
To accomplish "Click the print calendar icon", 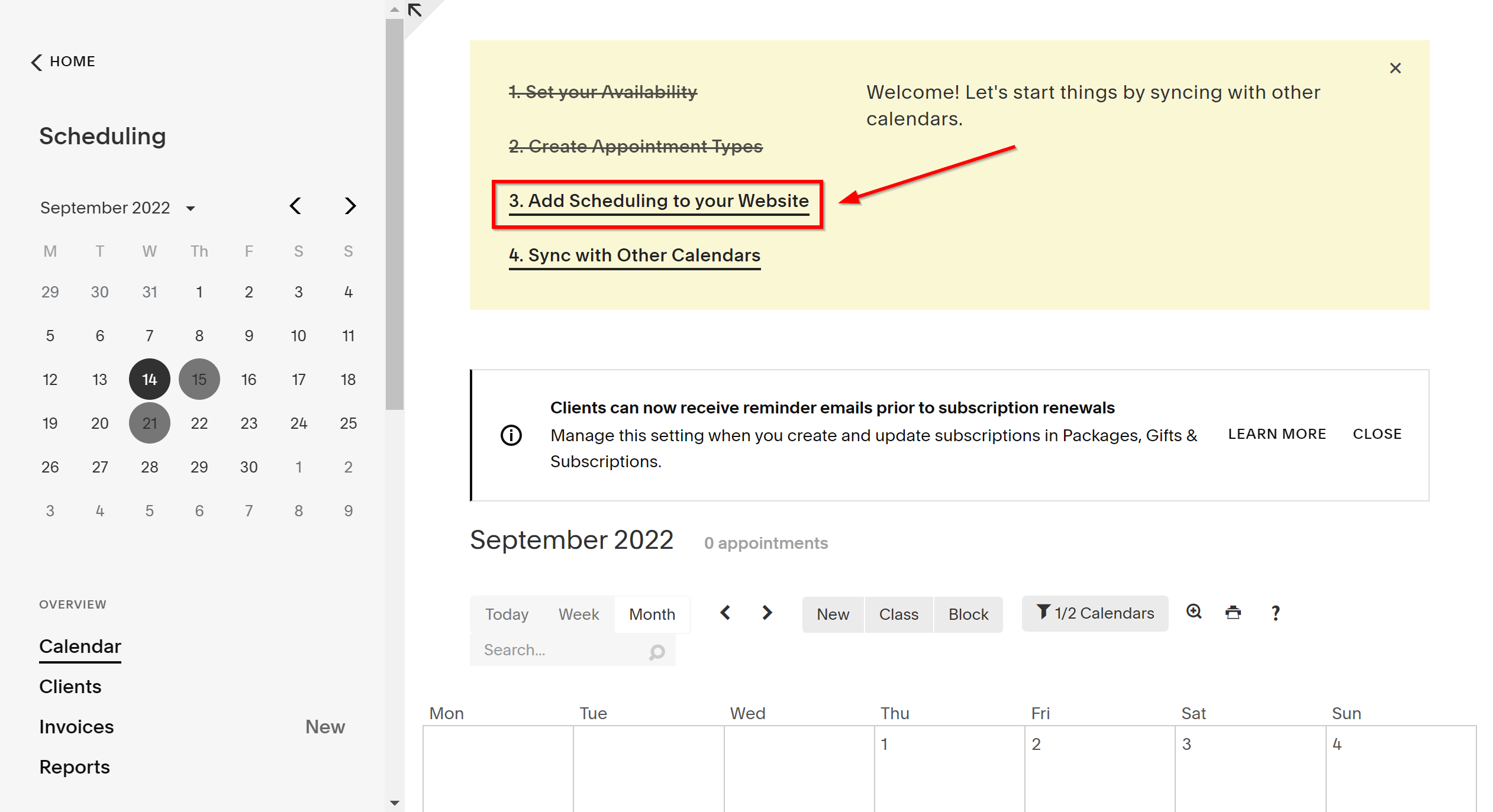I will click(1233, 613).
